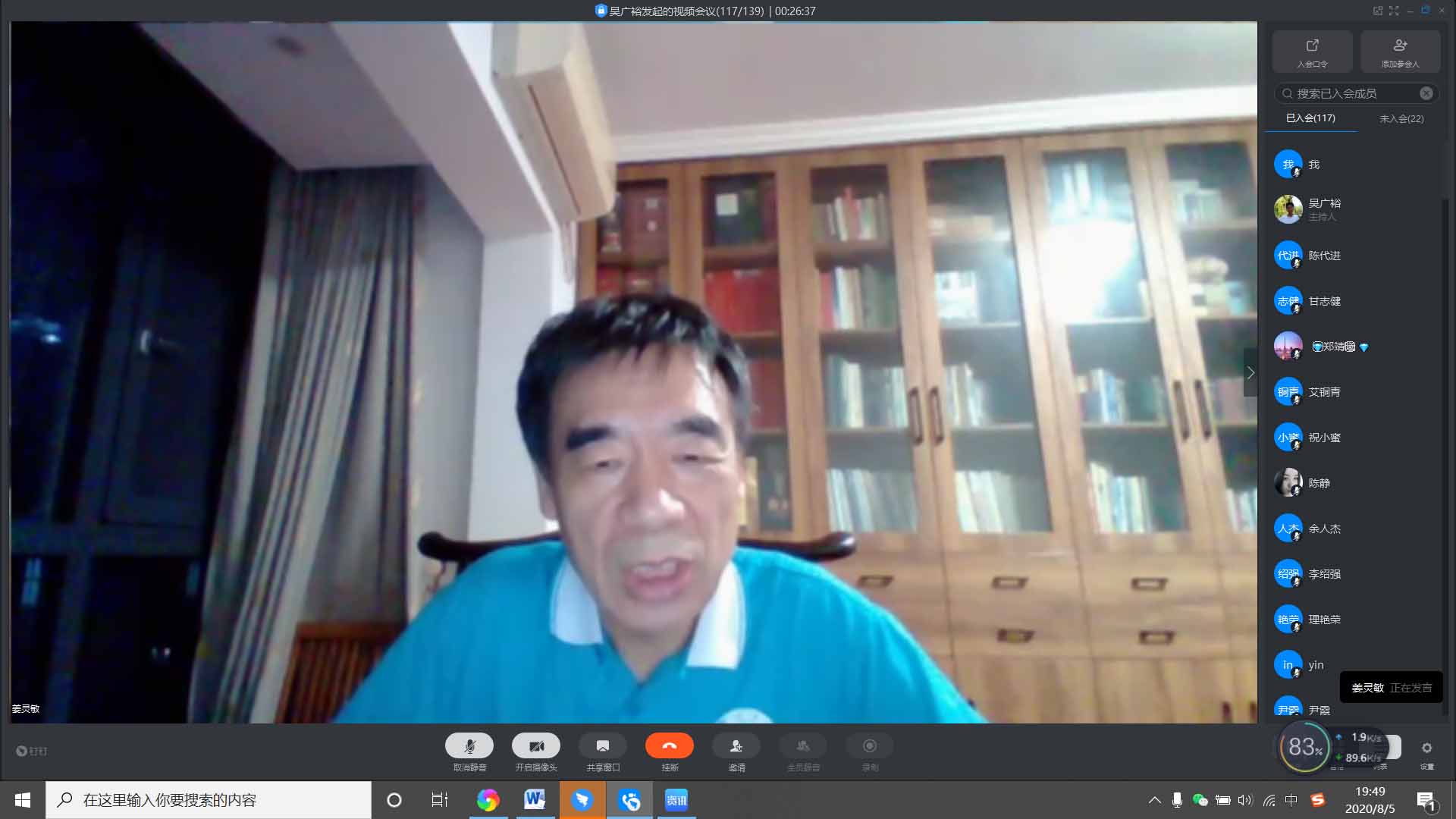The image size is (1456, 819).
Task: Open the volume control in the system tray
Action: pos(1244,800)
